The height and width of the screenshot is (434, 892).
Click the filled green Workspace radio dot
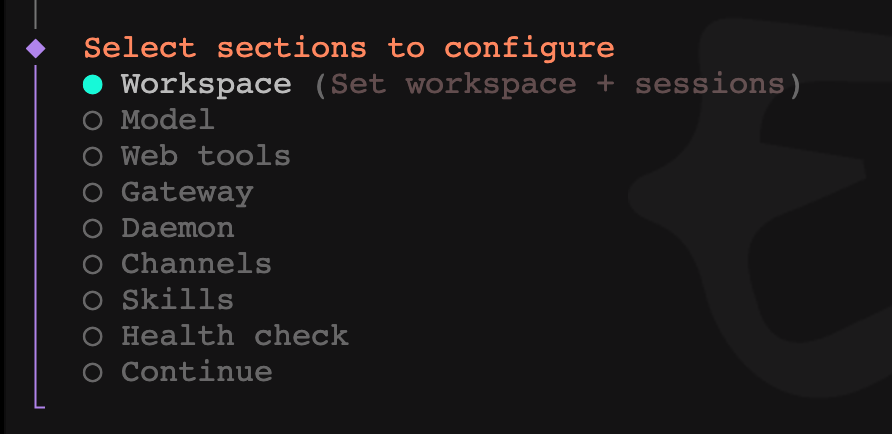93,85
